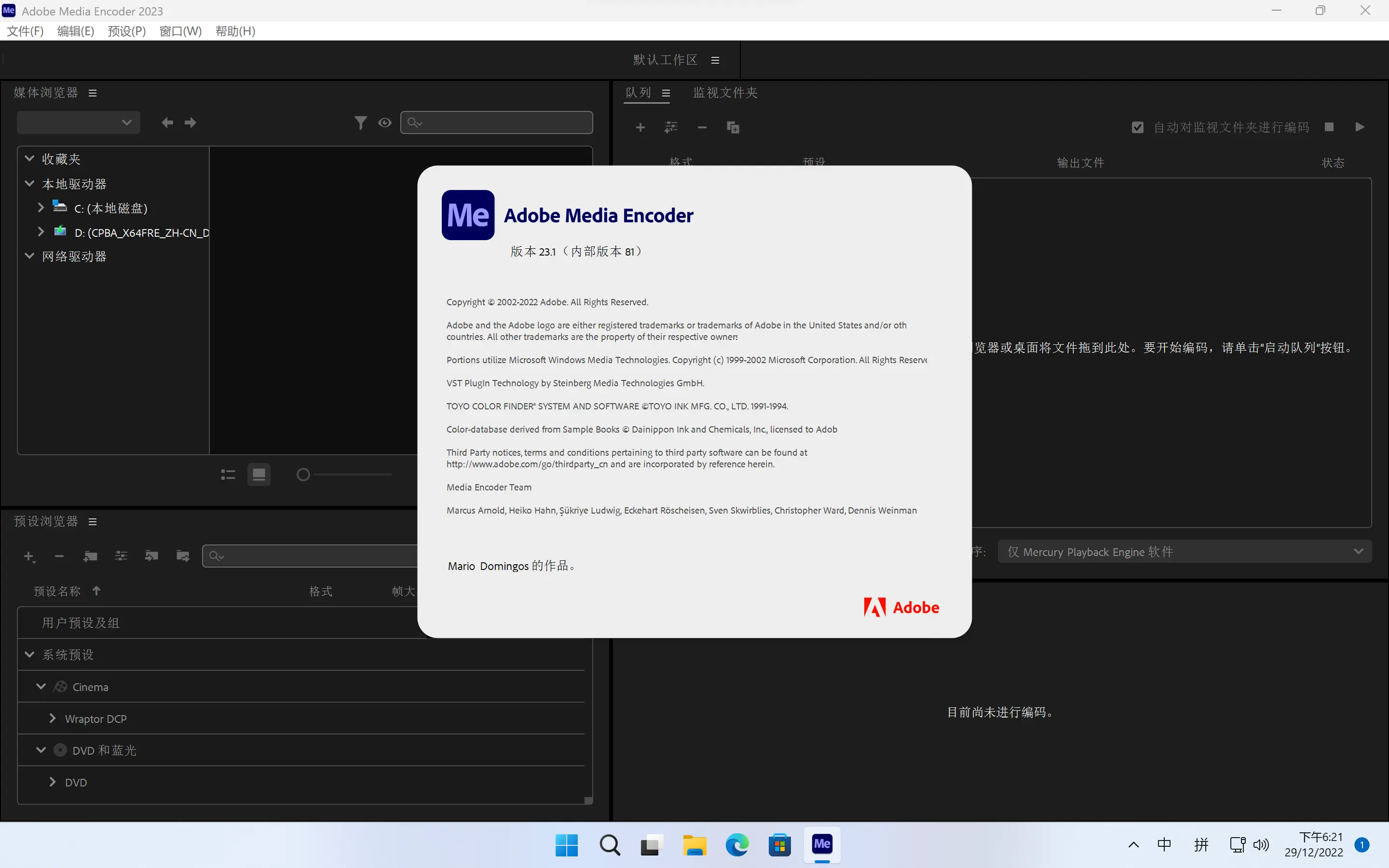Screen dimensions: 1389x868
Task: Switch to the 监视文件夹 tab
Action: point(725,93)
